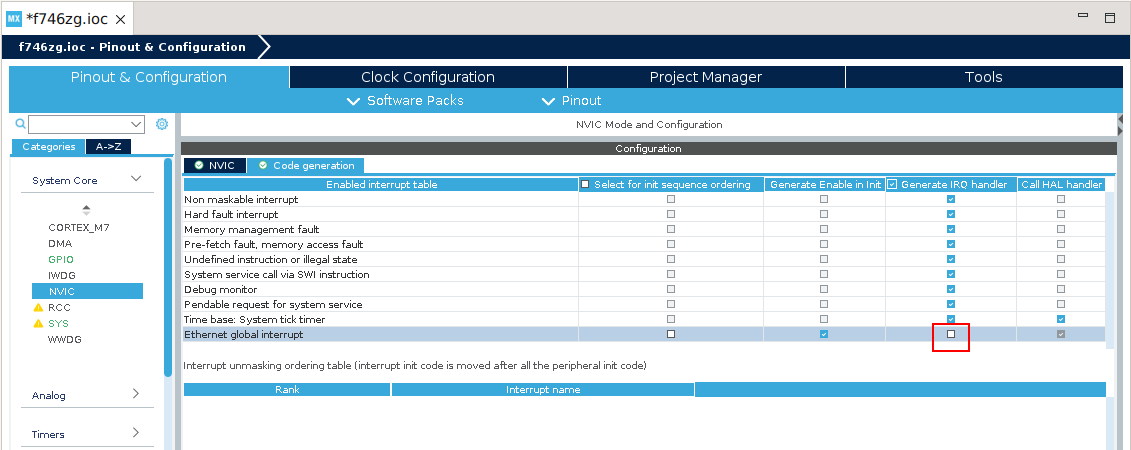Switch to the Clock Configuration tab
Image resolution: width=1131 pixels, height=450 pixels.
[x=427, y=77]
